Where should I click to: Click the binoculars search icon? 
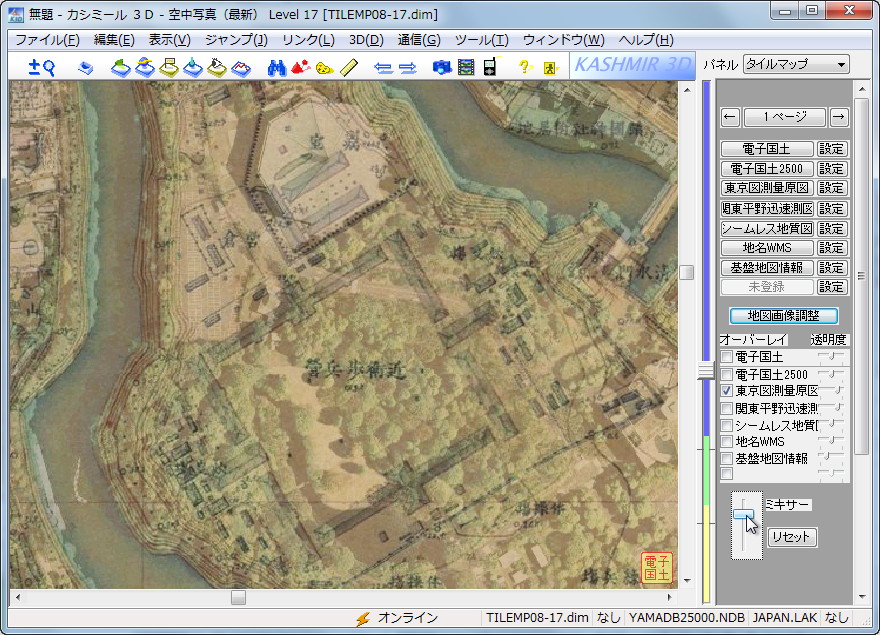277,67
